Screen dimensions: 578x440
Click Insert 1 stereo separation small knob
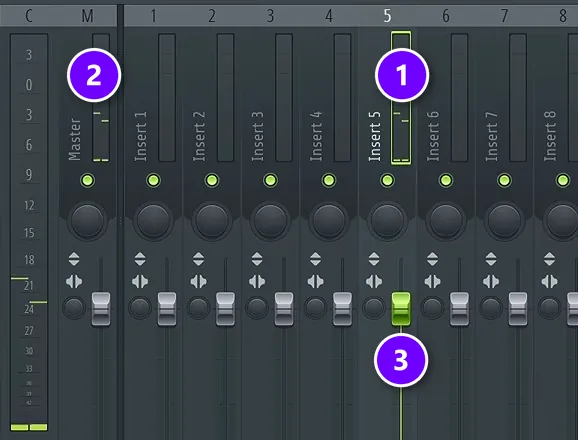pyautogui.click(x=140, y=308)
